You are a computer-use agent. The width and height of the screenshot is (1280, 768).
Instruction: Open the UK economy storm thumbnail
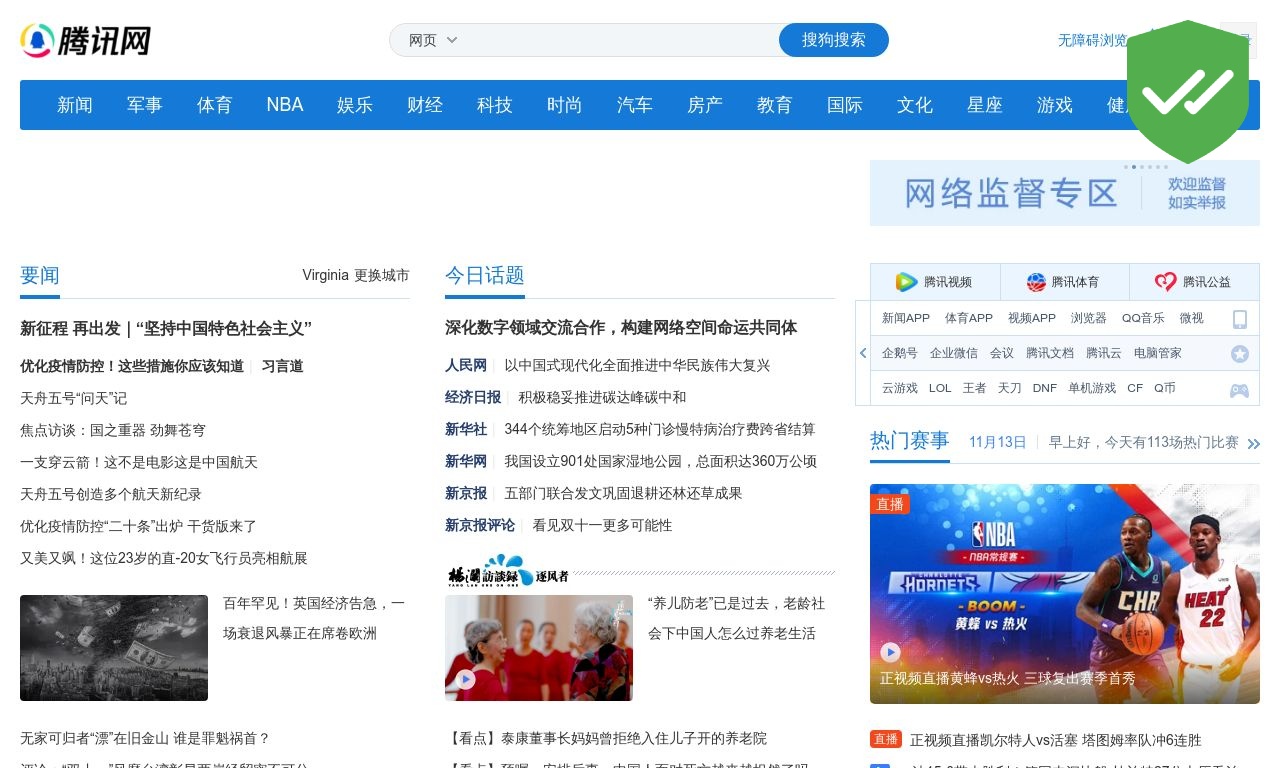point(114,648)
